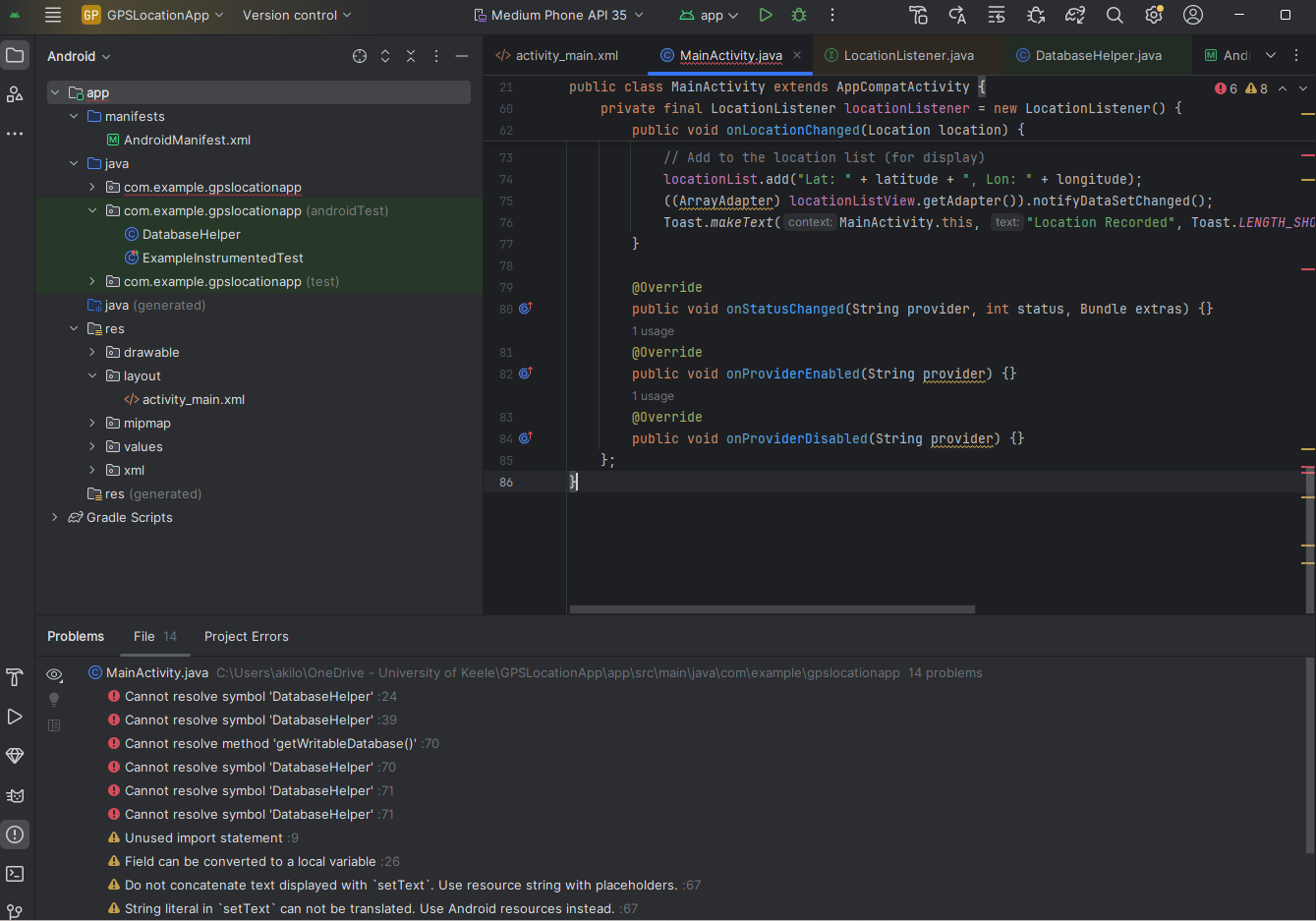Image resolution: width=1316 pixels, height=921 pixels.
Task: Toggle the preview eye in the Problems panel
Action: (x=54, y=675)
